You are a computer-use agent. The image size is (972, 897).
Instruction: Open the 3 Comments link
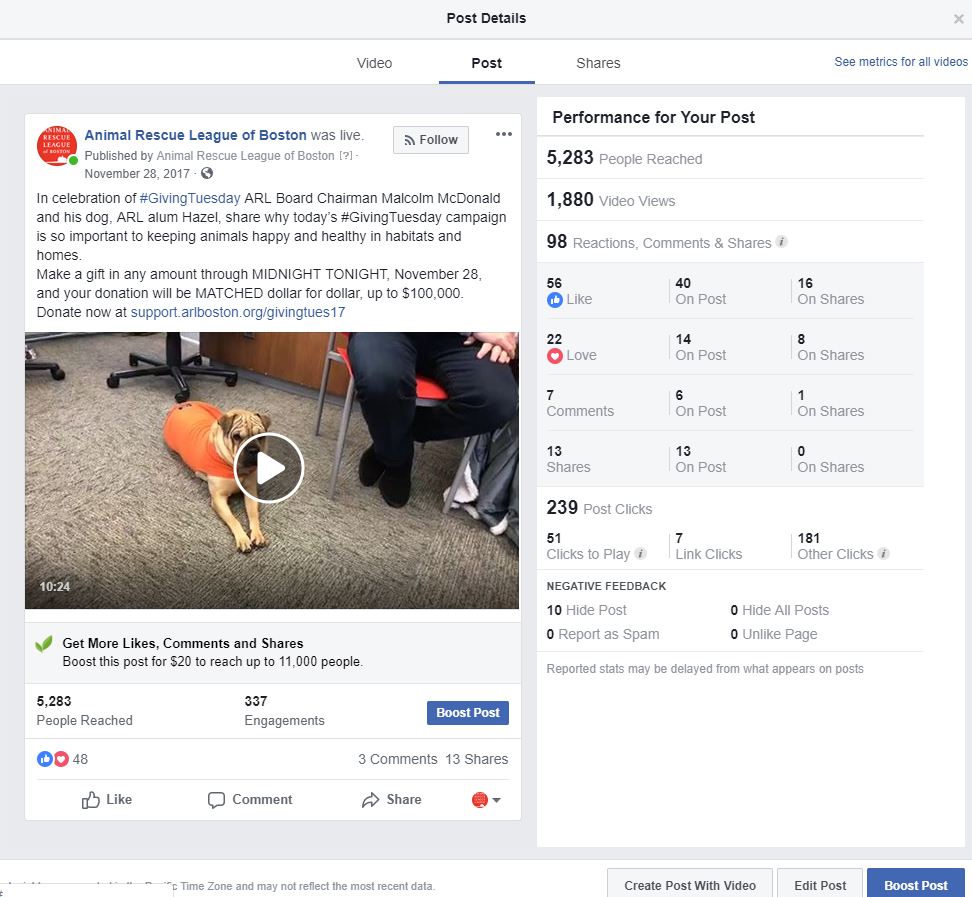[398, 759]
